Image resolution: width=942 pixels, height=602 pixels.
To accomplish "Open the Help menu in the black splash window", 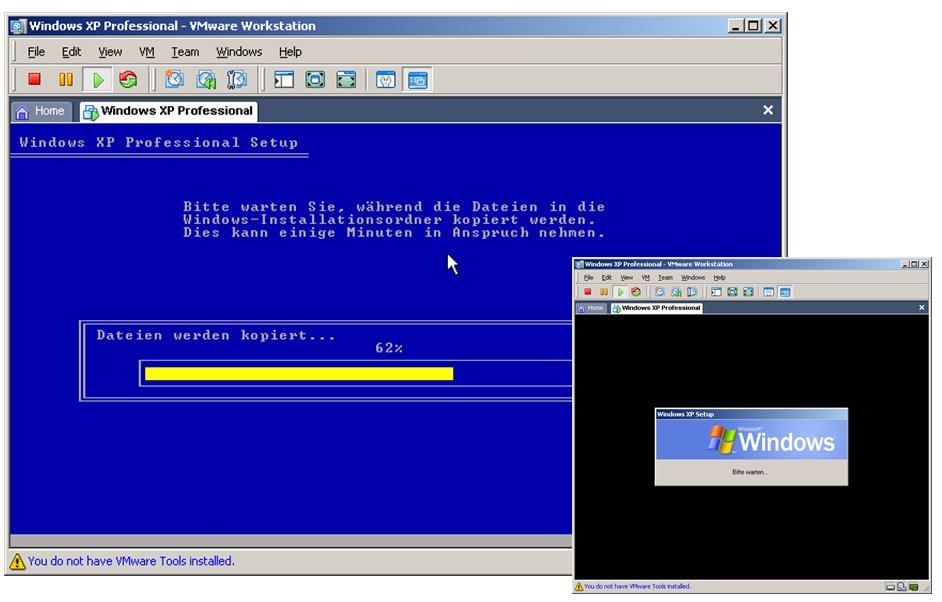I will pos(719,278).
